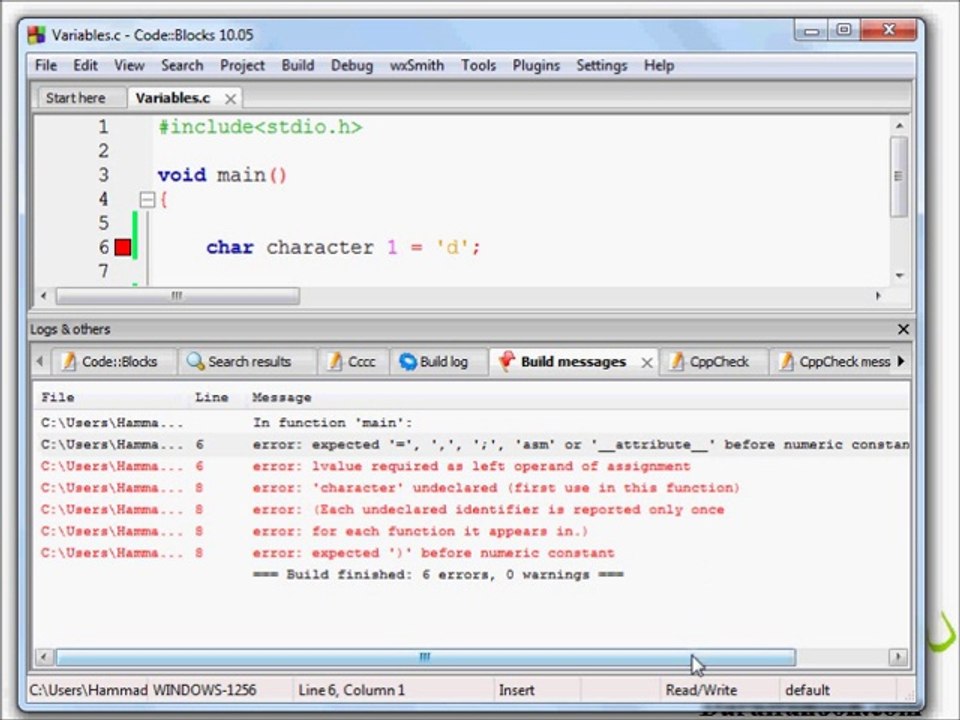
Task: Click the Insert mode status field
Action: pyautogui.click(x=516, y=690)
